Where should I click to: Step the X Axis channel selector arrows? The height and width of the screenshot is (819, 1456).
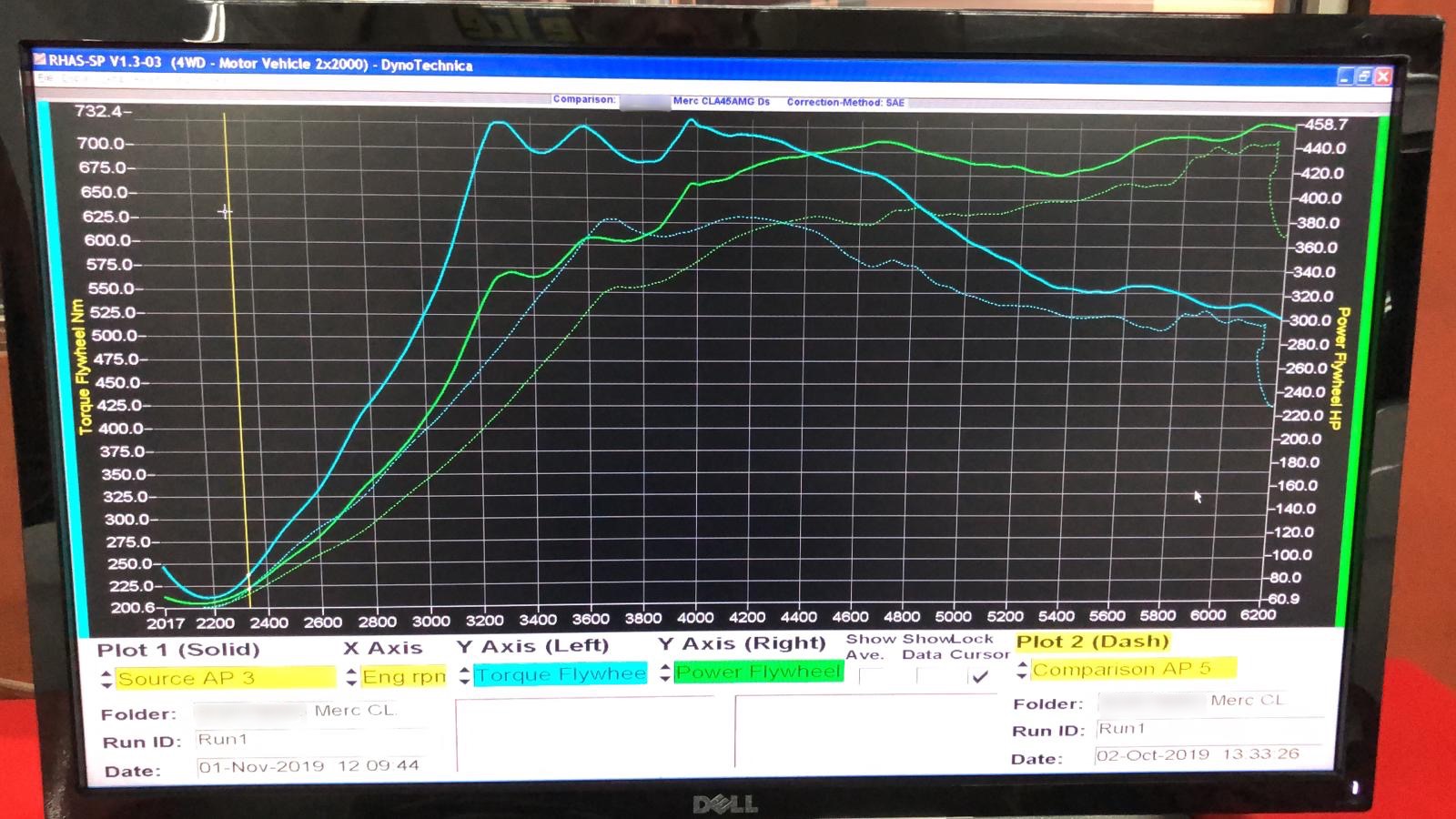[x=351, y=677]
